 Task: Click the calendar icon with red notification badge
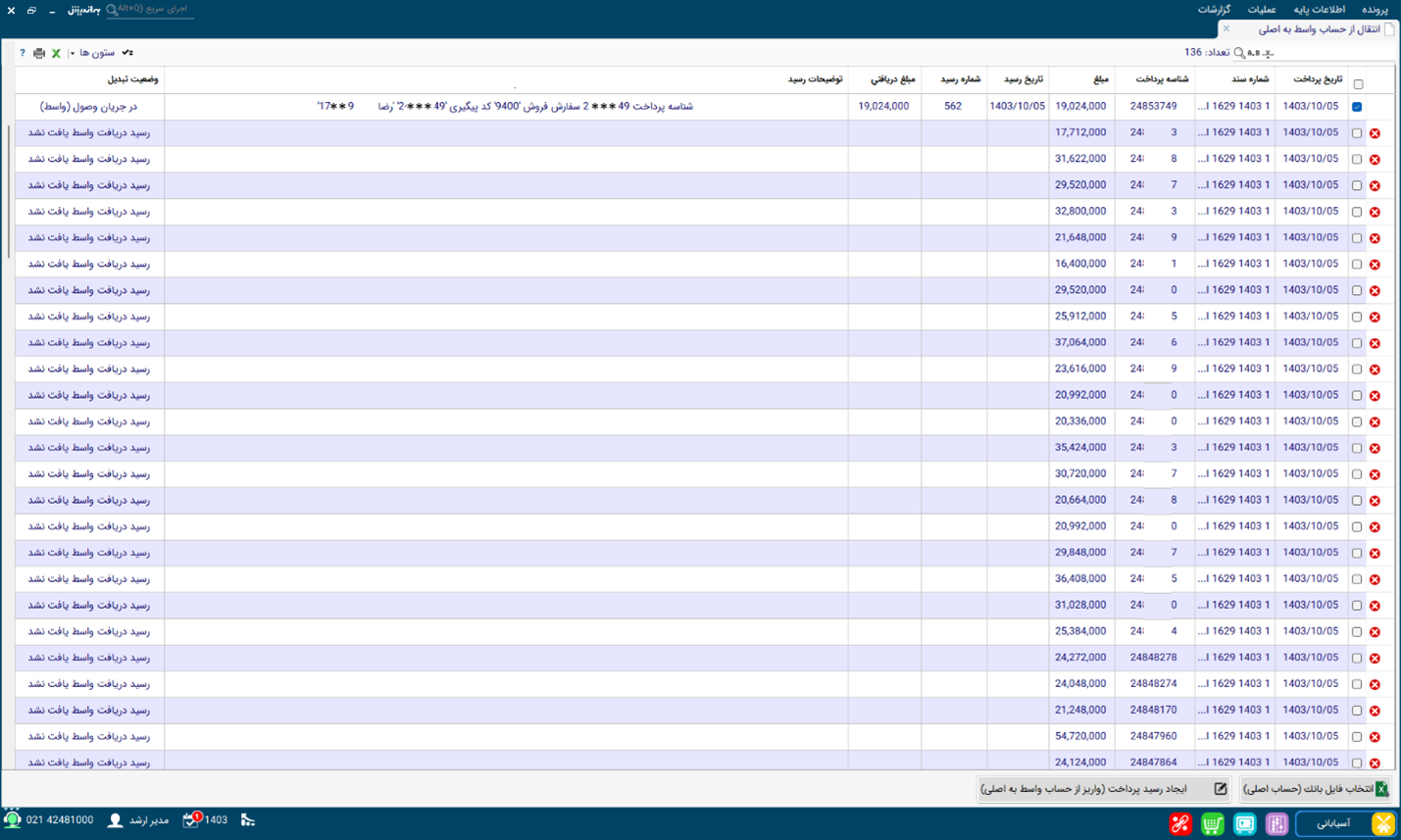coord(191,819)
